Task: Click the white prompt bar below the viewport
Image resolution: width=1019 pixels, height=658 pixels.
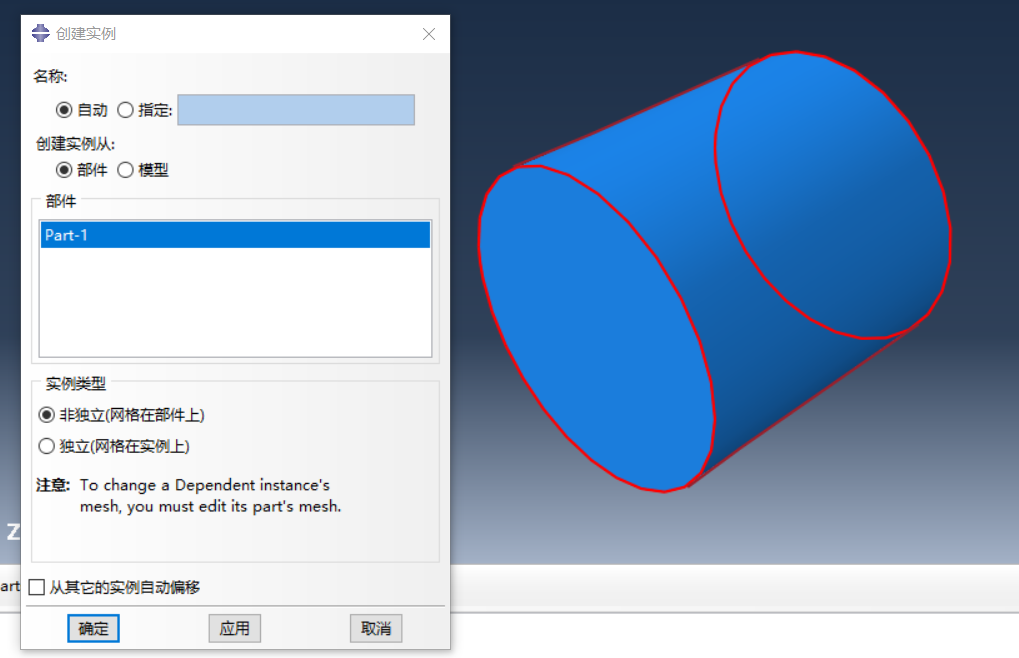Action: click(x=730, y=588)
